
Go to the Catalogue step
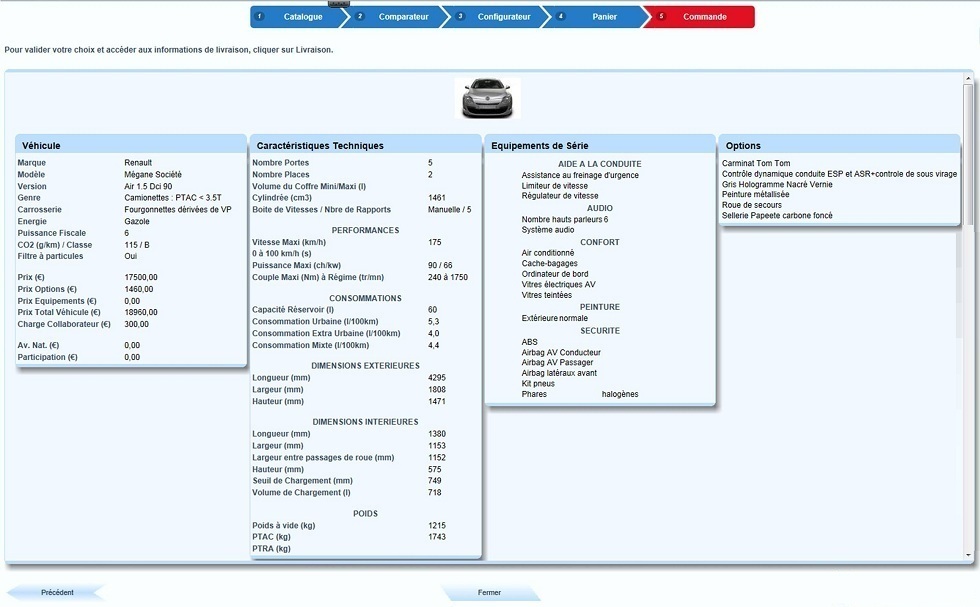303,17
